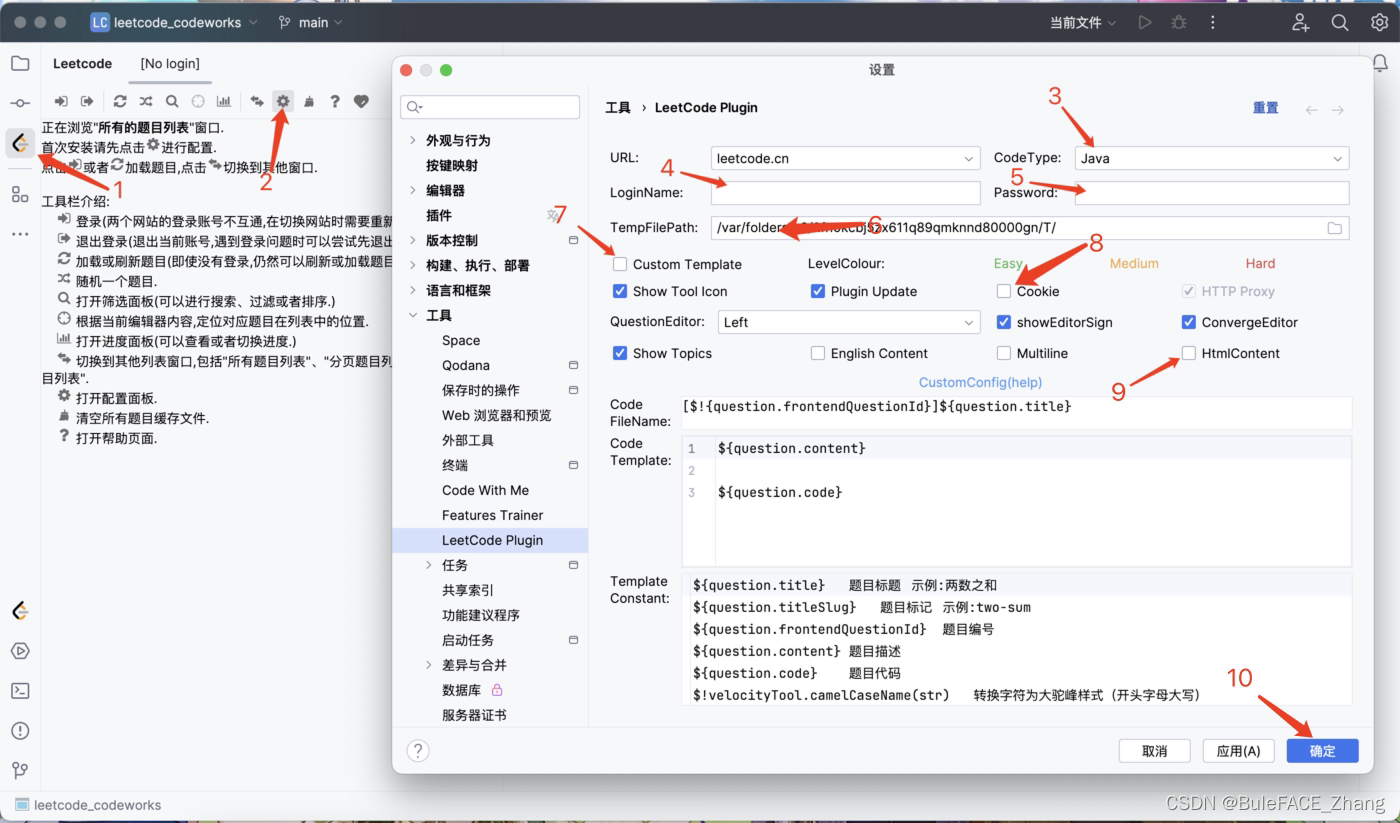The height and width of the screenshot is (823, 1400).
Task: Expand the 差异与合并 tree node
Action: (429, 665)
